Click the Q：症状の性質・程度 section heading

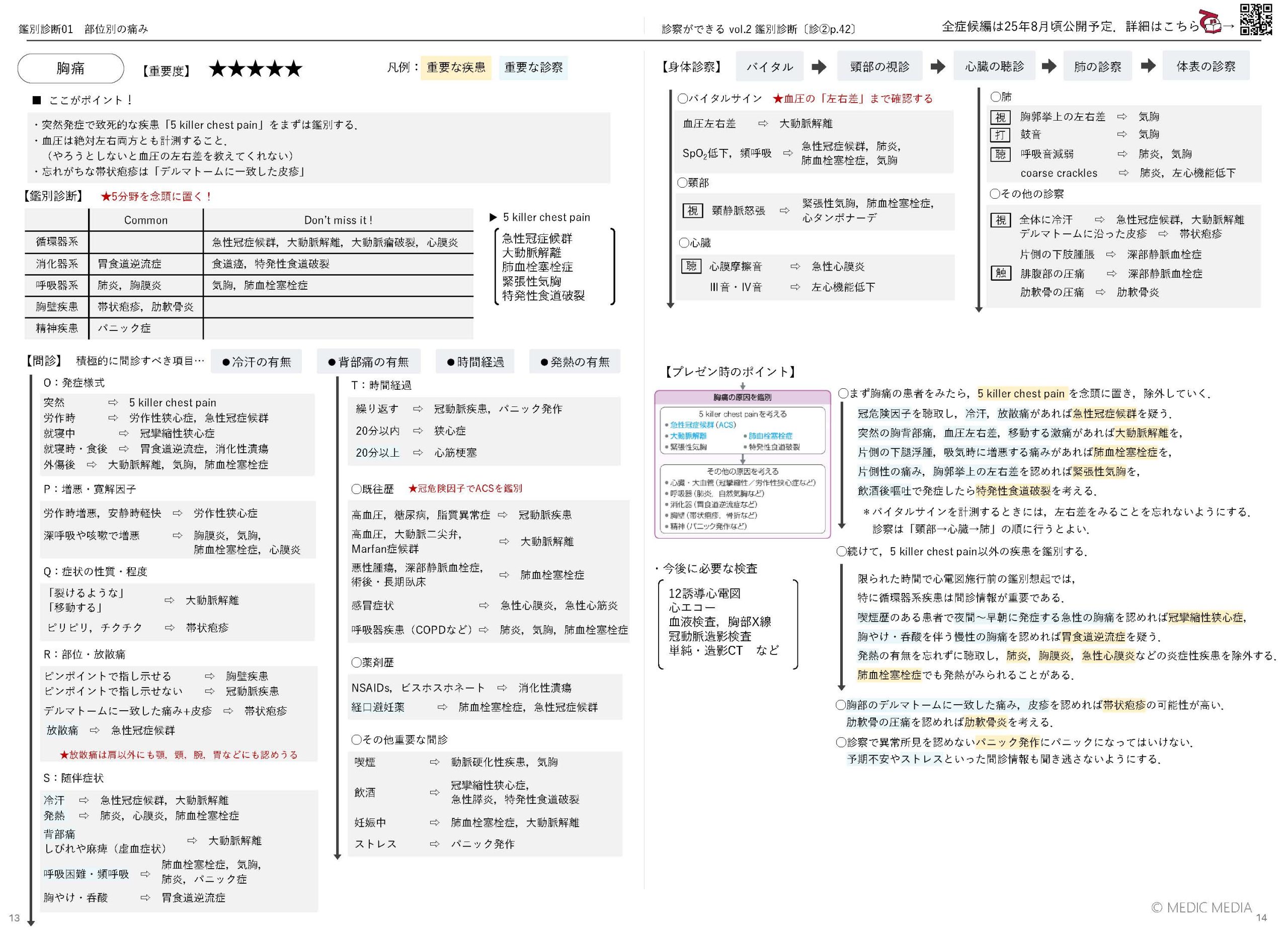96,572
